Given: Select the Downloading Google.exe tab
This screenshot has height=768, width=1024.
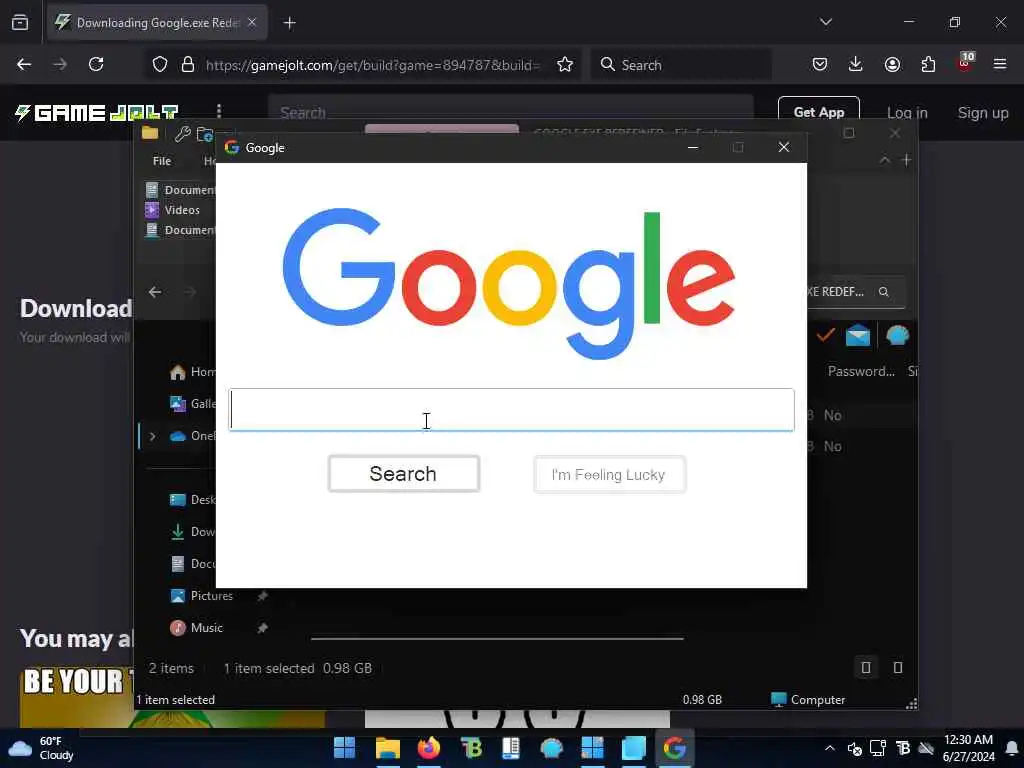Looking at the screenshot, I should pyautogui.click(x=157, y=23).
